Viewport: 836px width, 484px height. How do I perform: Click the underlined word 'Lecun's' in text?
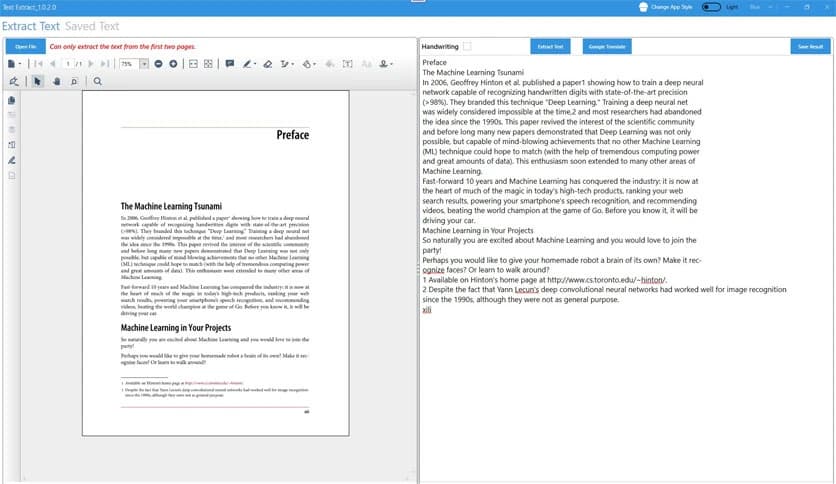[x=527, y=289]
